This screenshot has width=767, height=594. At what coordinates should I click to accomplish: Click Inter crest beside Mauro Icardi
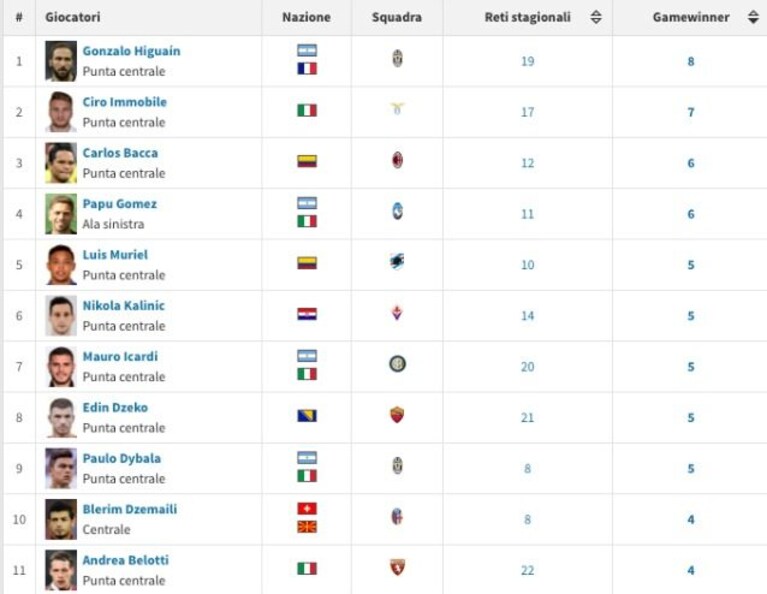point(397,364)
